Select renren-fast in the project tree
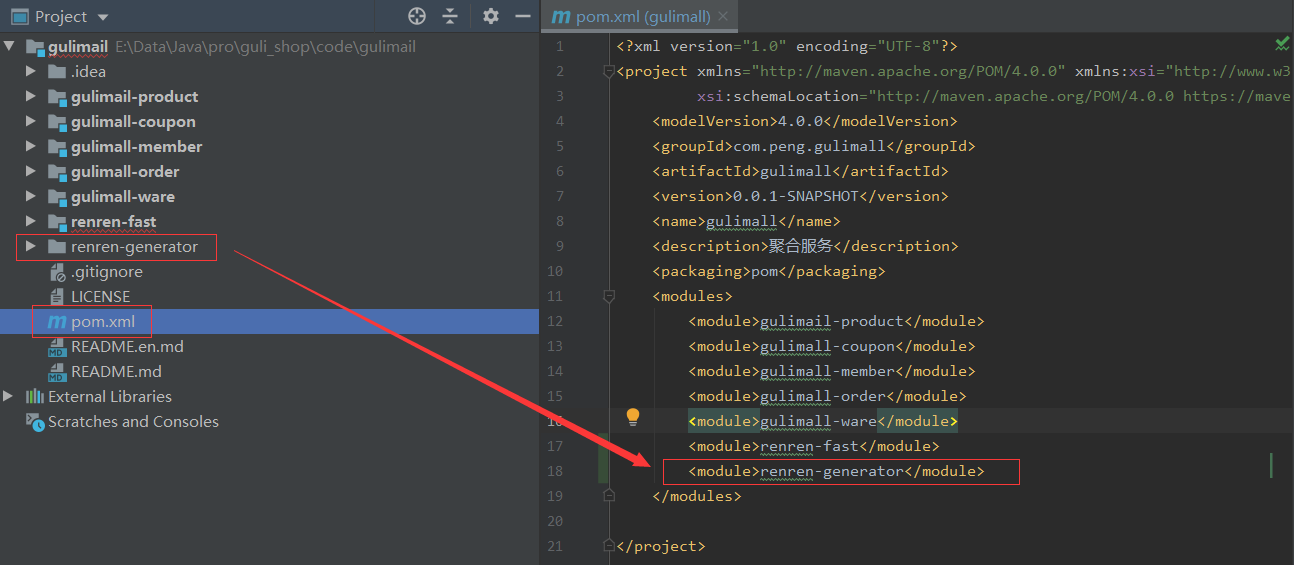The width and height of the screenshot is (1294, 565). 114,222
